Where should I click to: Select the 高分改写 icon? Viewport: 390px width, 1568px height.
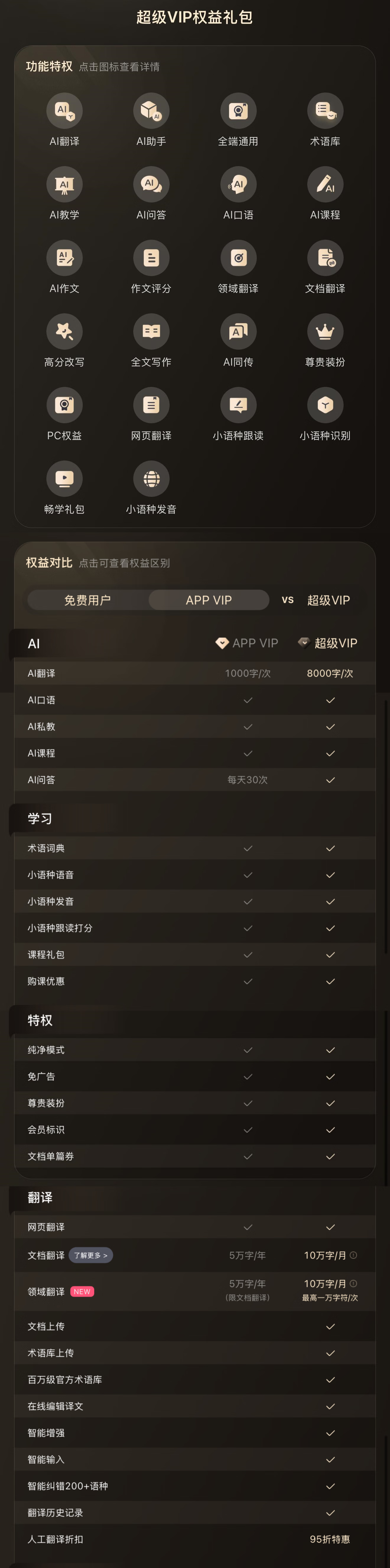pyautogui.click(x=64, y=332)
